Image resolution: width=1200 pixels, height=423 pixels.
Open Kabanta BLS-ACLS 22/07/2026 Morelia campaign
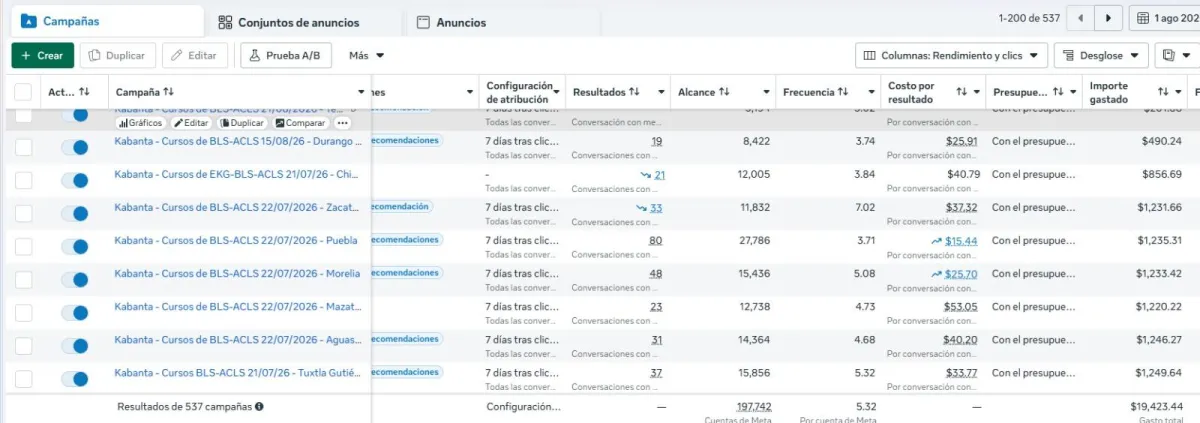pos(237,274)
